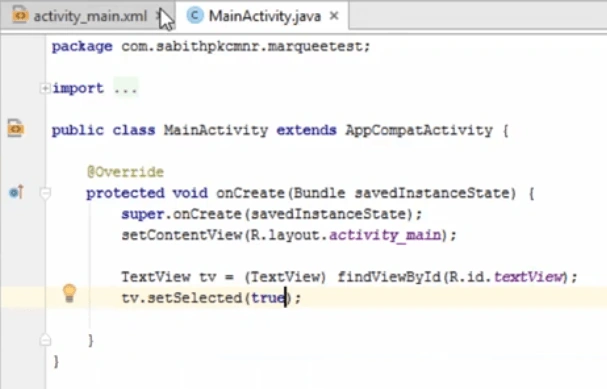Select the MainActivity.java tab
The width and height of the screenshot is (607, 389).
tap(262, 15)
